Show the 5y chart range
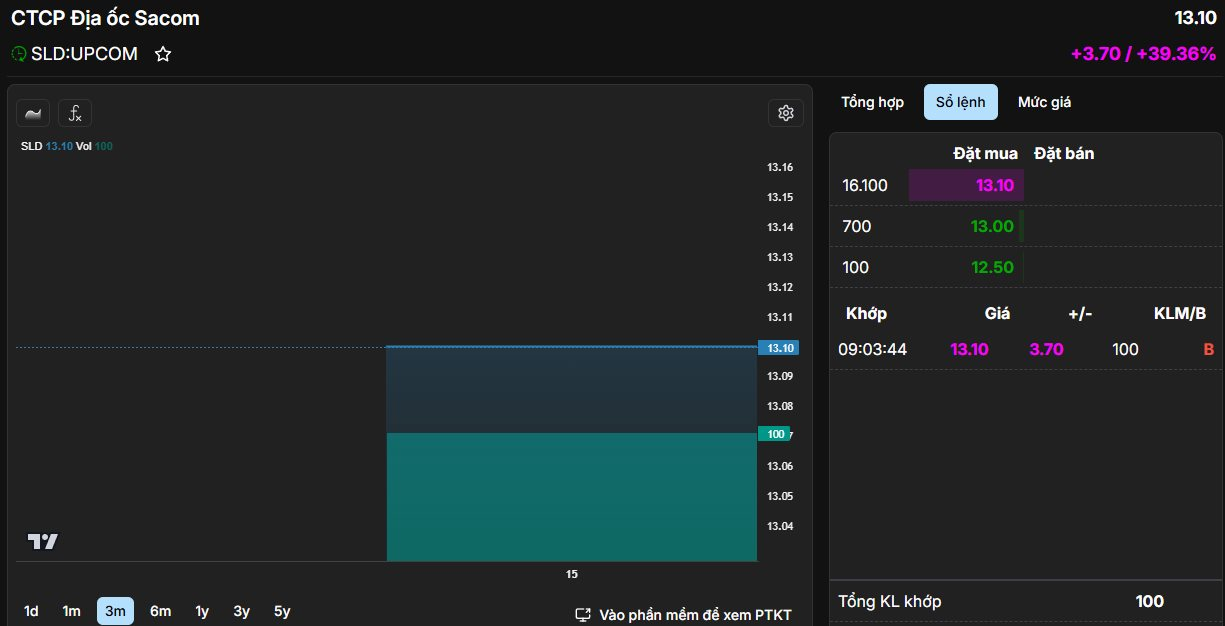 282,611
